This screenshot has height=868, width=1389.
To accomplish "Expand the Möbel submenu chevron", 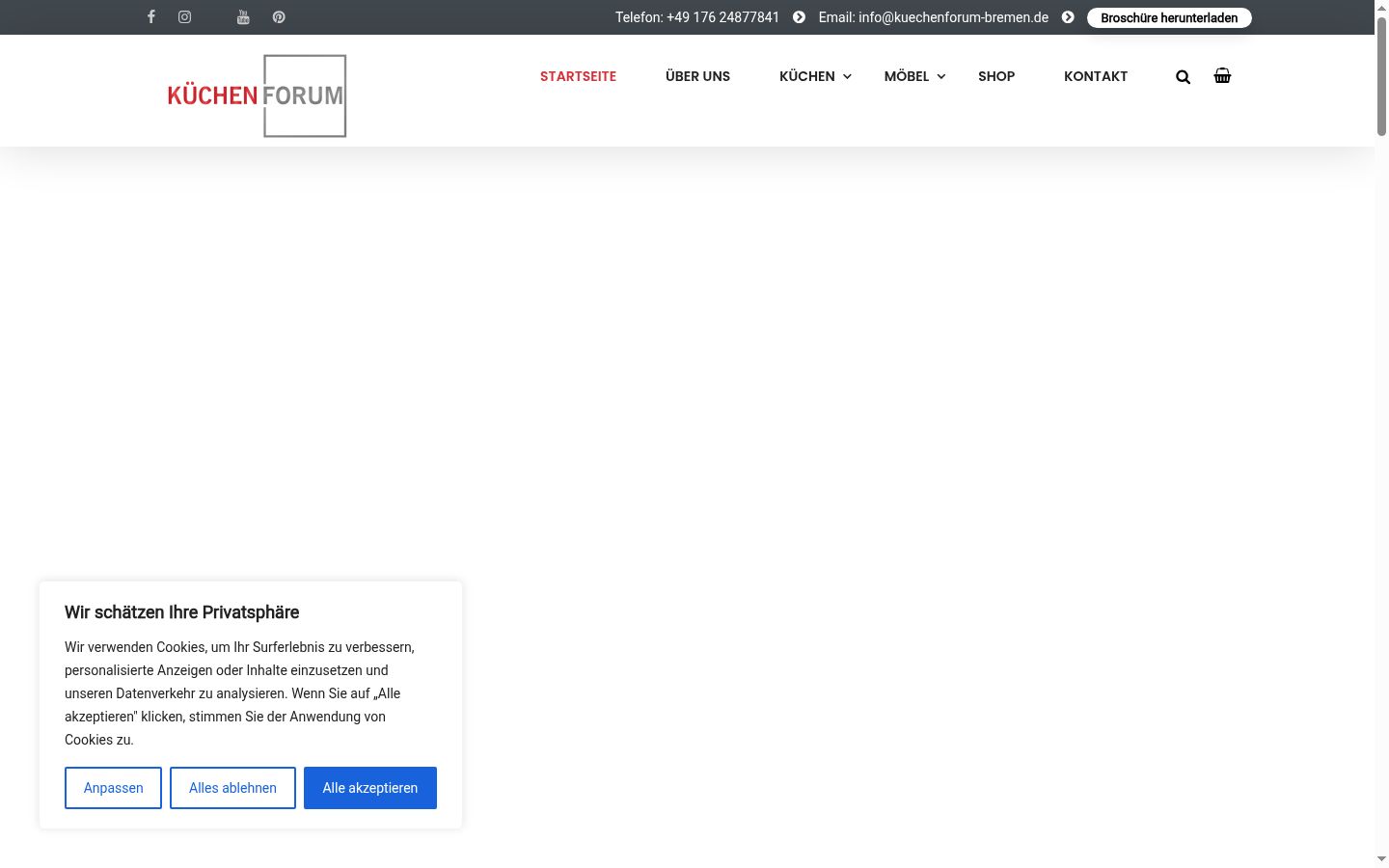I will tap(941, 77).
